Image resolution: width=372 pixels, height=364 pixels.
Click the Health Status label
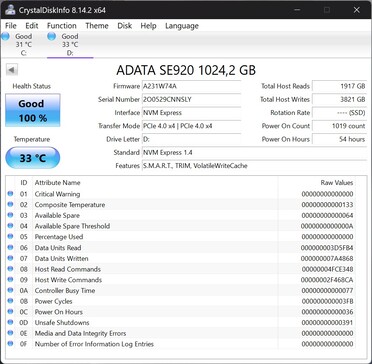click(32, 86)
